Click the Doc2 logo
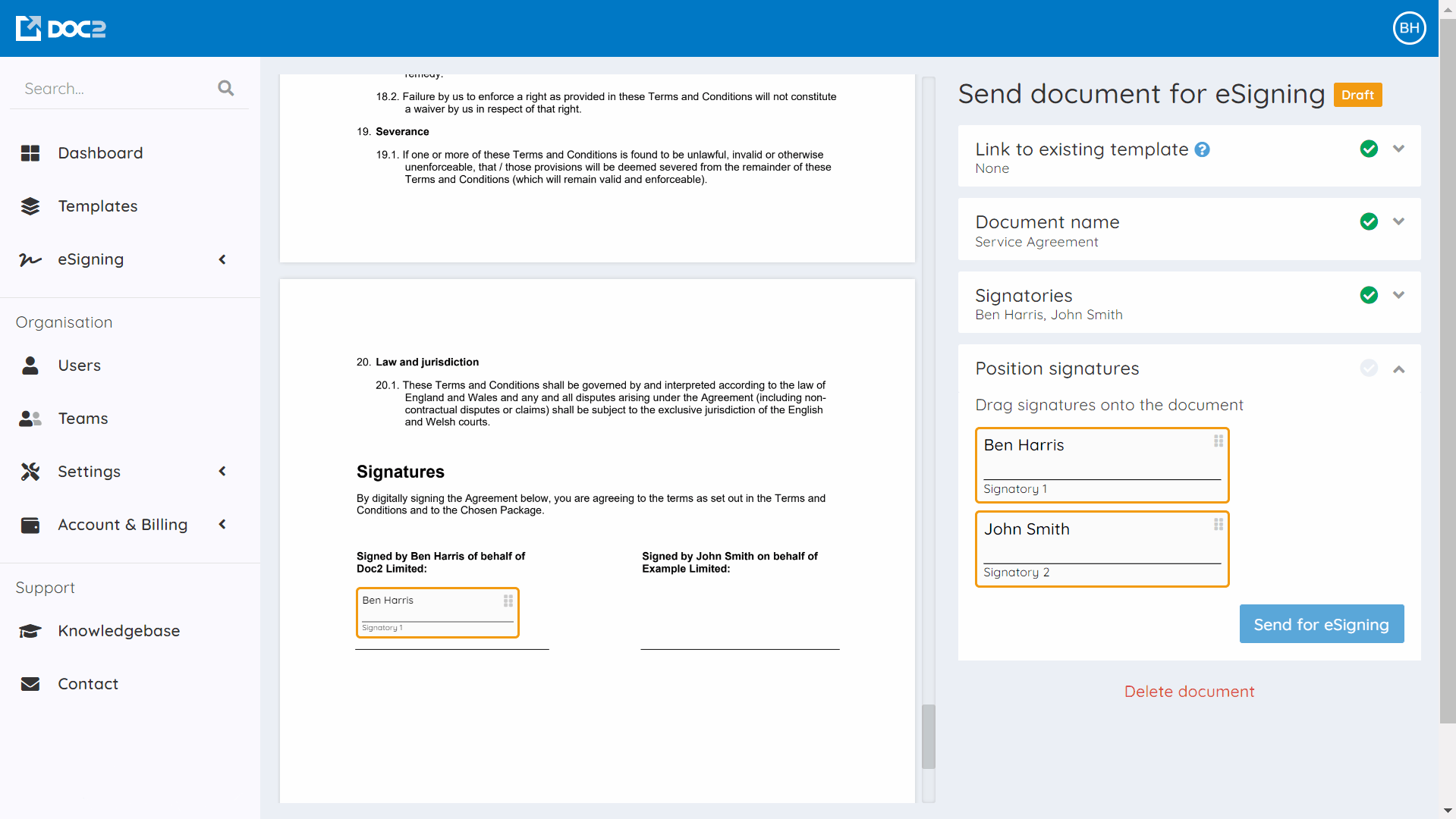Image resolution: width=1456 pixels, height=819 pixels. [61, 28]
